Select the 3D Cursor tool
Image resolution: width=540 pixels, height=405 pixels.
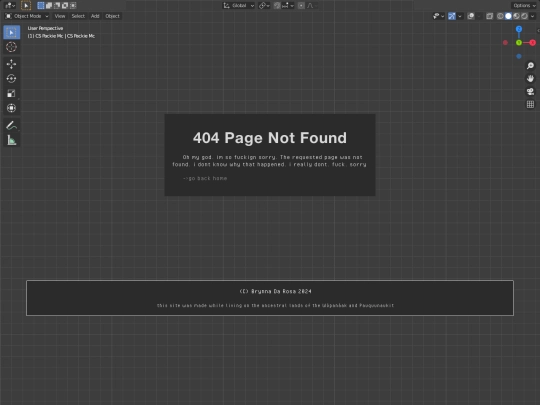[11, 47]
